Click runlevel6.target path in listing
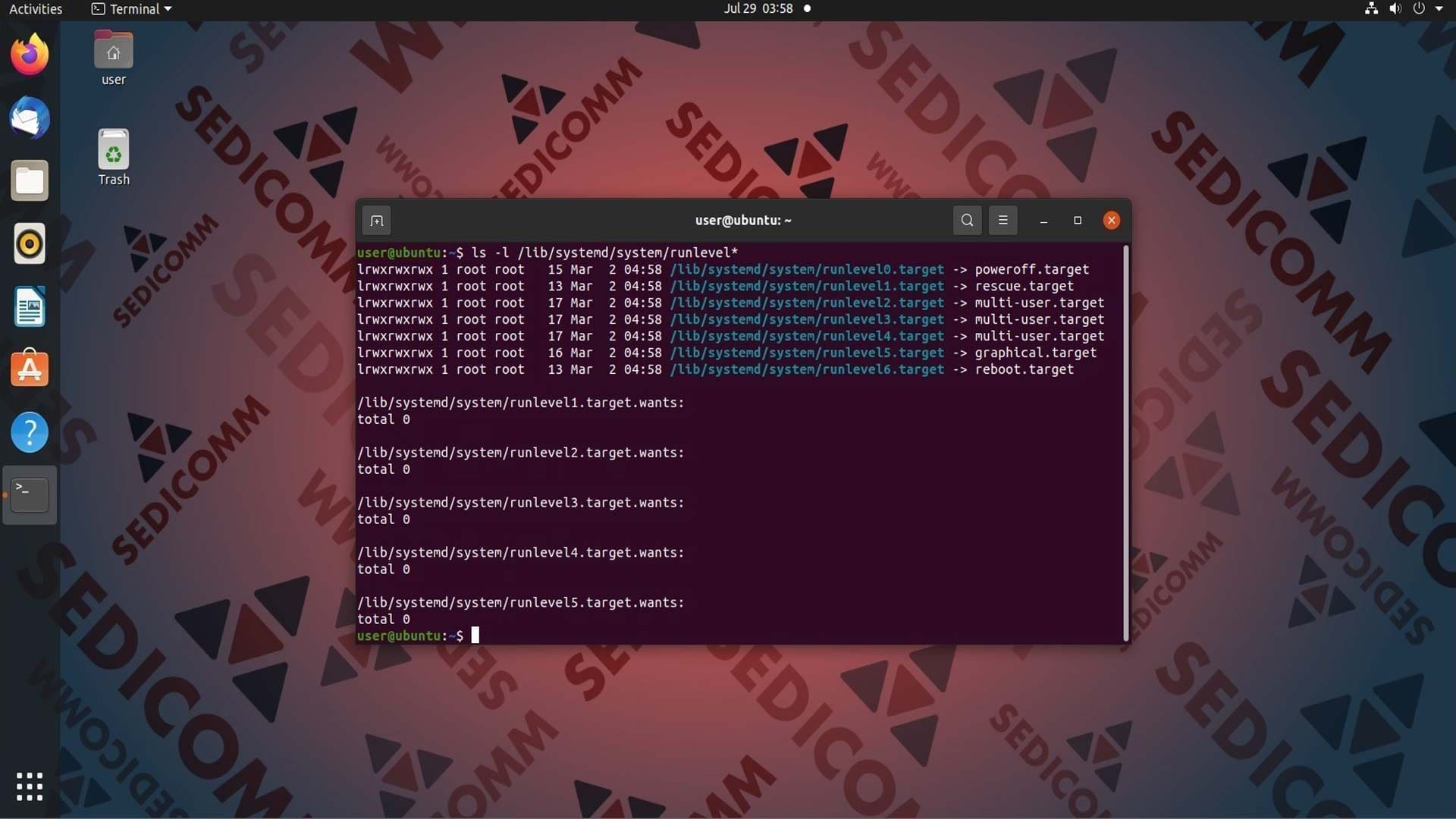 click(807, 369)
